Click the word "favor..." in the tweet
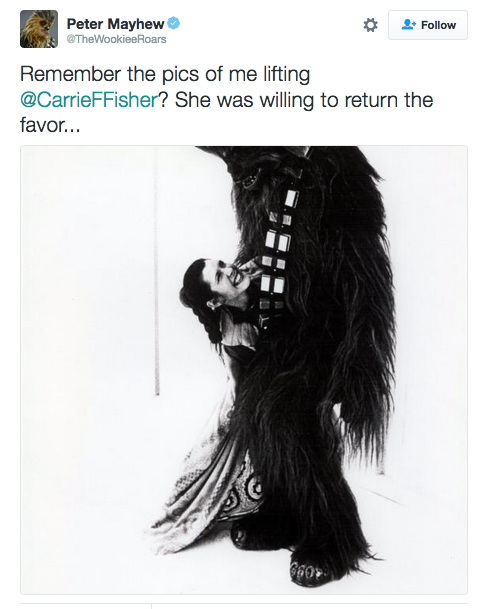This screenshot has height=609, width=491. tap(50, 125)
